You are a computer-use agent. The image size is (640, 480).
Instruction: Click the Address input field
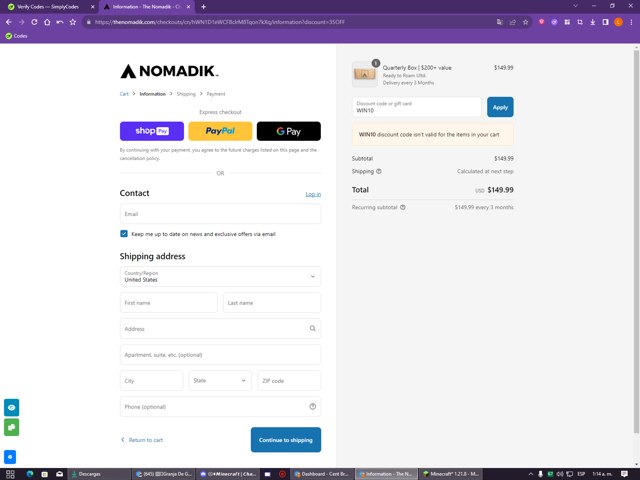(x=220, y=329)
